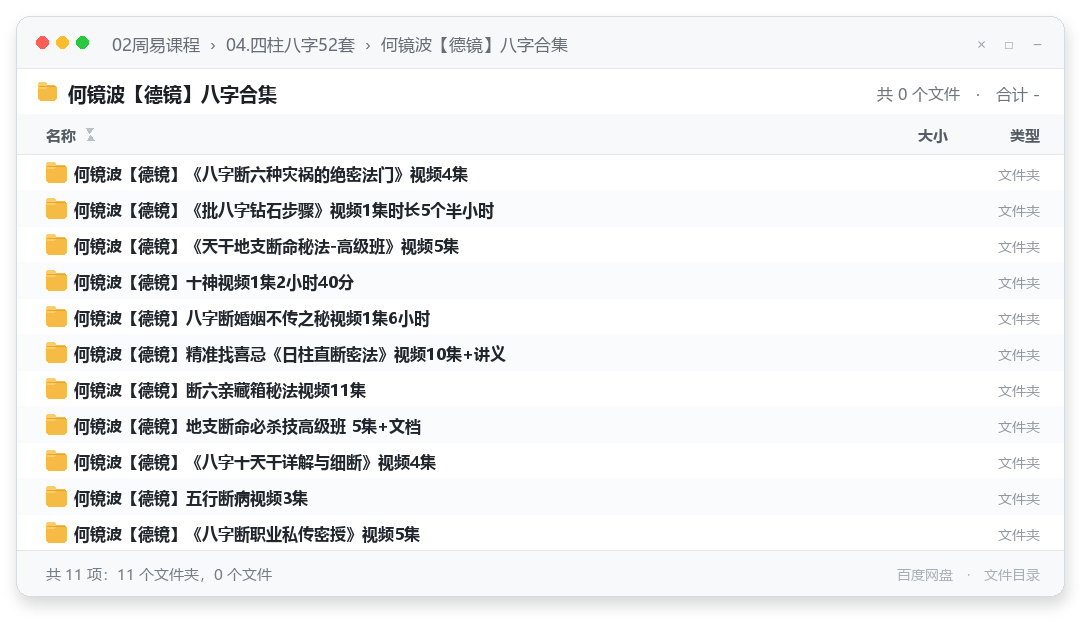Viewport: 1080px width, 620px height.
Task: Sort by 类型 column header
Action: tap(1025, 136)
